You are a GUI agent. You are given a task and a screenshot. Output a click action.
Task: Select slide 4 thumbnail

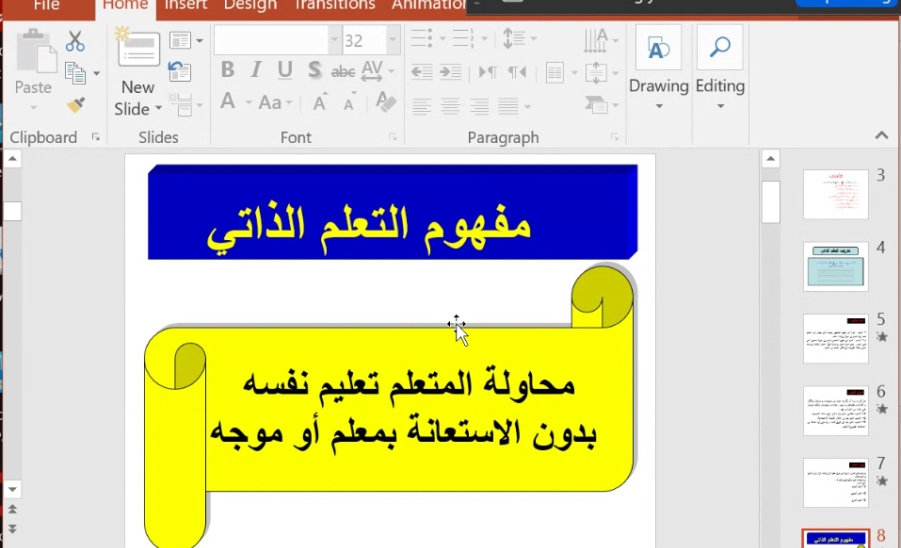pos(835,267)
